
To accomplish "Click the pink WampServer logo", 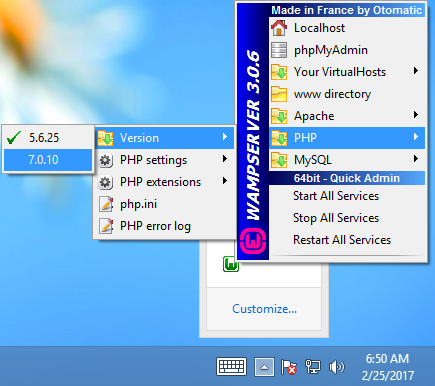I will coord(253,241).
